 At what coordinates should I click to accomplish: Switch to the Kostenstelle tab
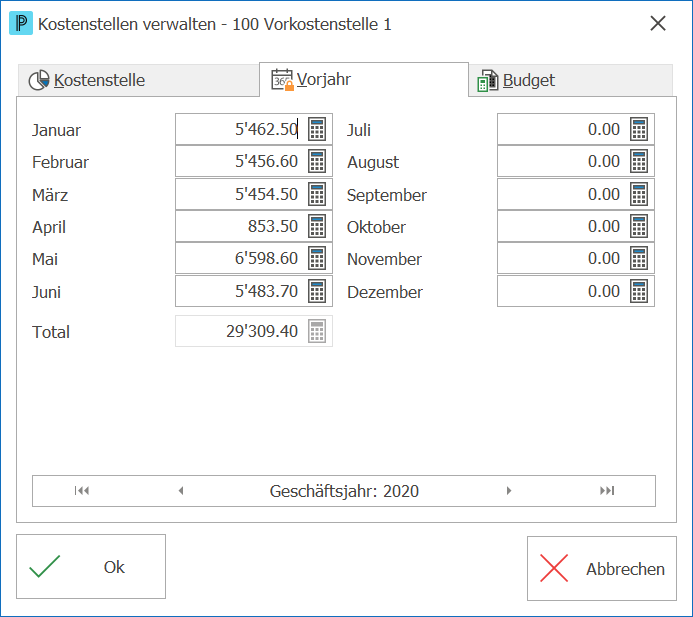[x=138, y=80]
